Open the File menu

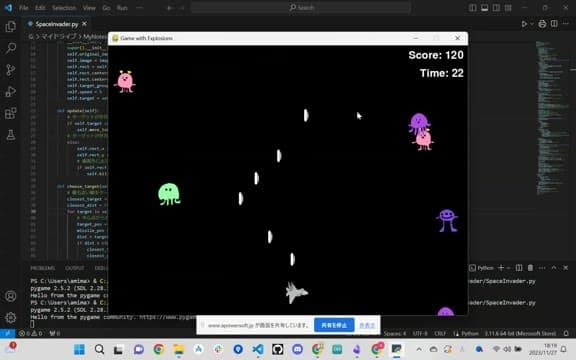click(24, 8)
